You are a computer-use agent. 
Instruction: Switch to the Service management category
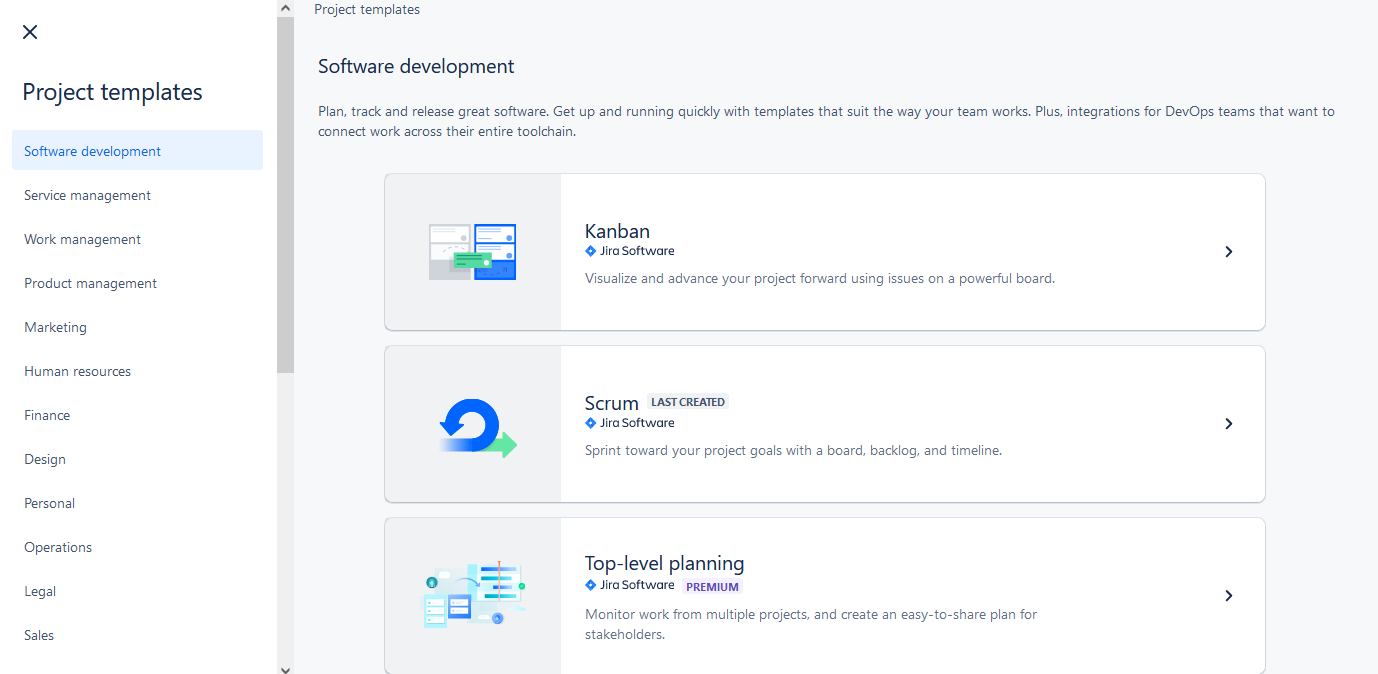pos(87,194)
